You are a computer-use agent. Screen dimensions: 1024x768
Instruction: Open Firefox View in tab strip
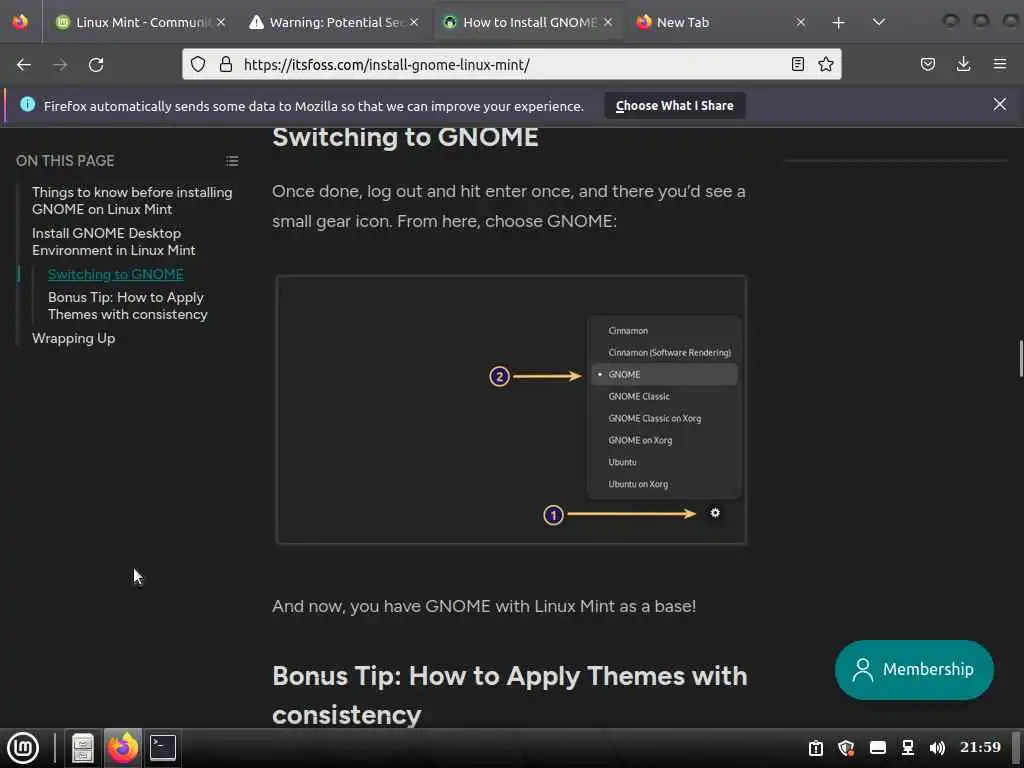click(x=20, y=22)
